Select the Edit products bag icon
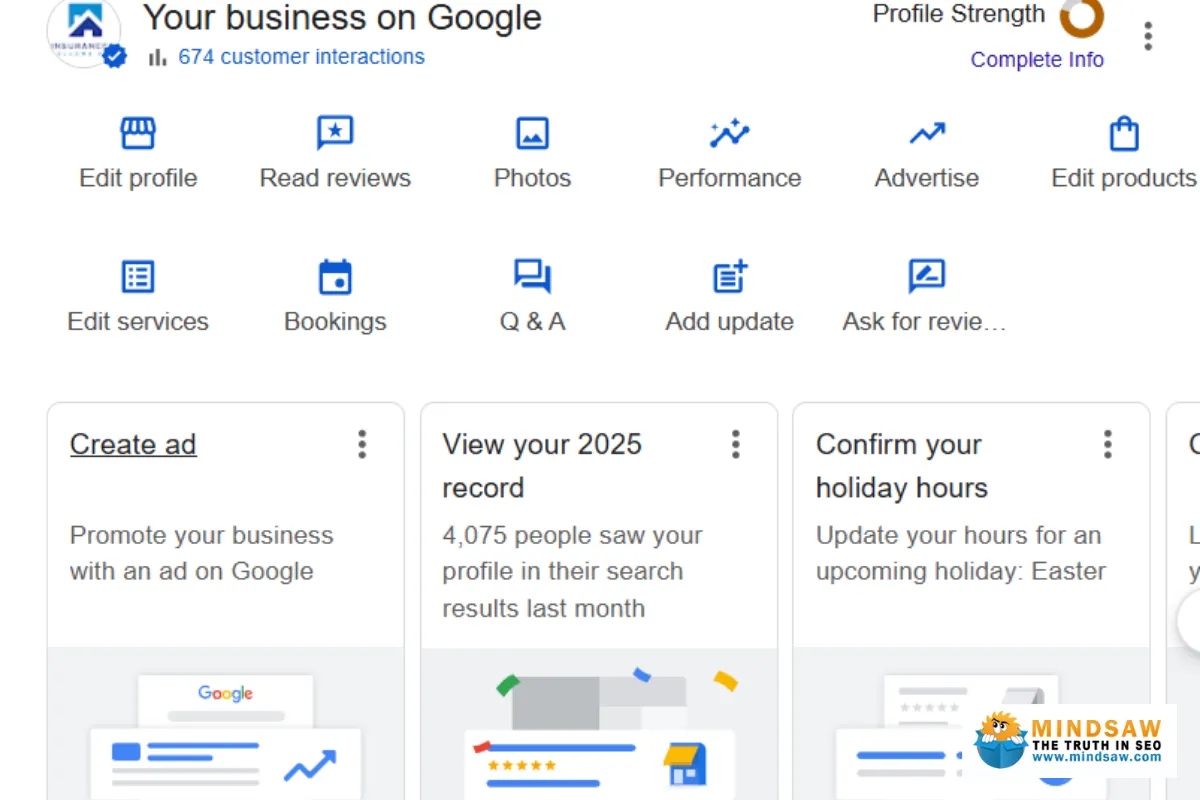Image resolution: width=1200 pixels, height=800 pixels. [x=1122, y=133]
